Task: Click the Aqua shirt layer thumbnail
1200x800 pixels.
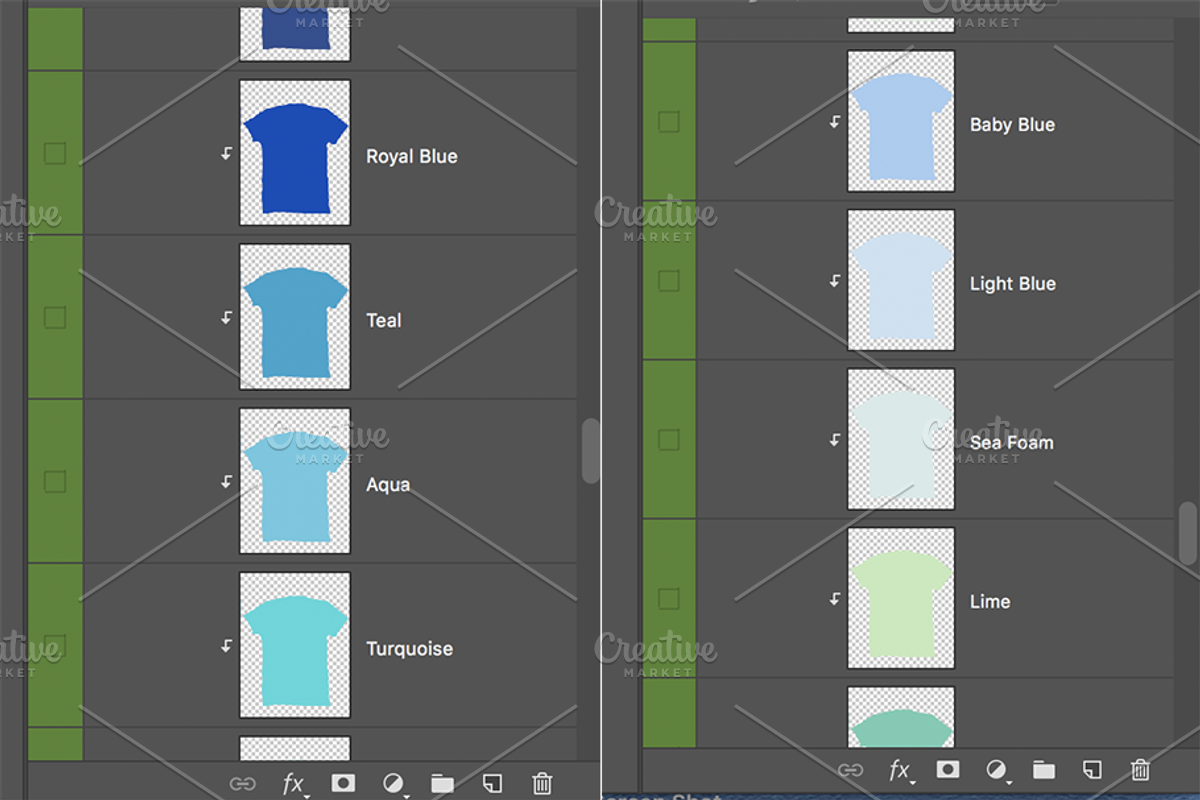Action: 295,481
